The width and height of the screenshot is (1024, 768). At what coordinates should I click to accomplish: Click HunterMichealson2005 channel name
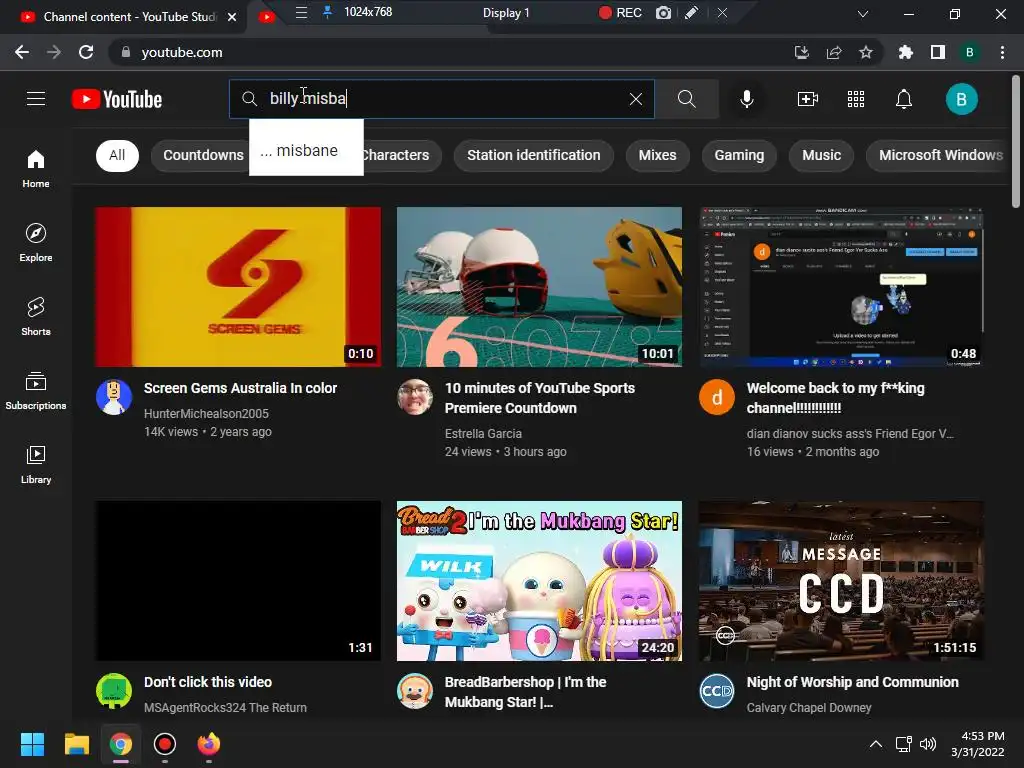206,413
